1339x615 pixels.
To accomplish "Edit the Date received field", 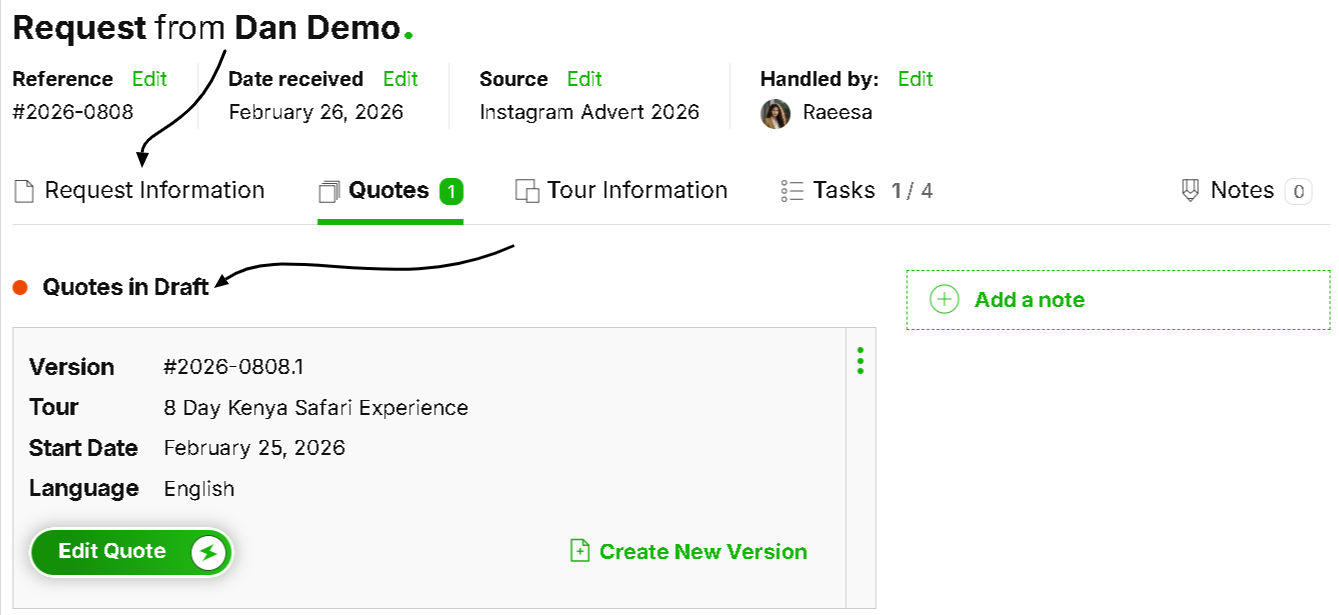I will (x=400, y=79).
